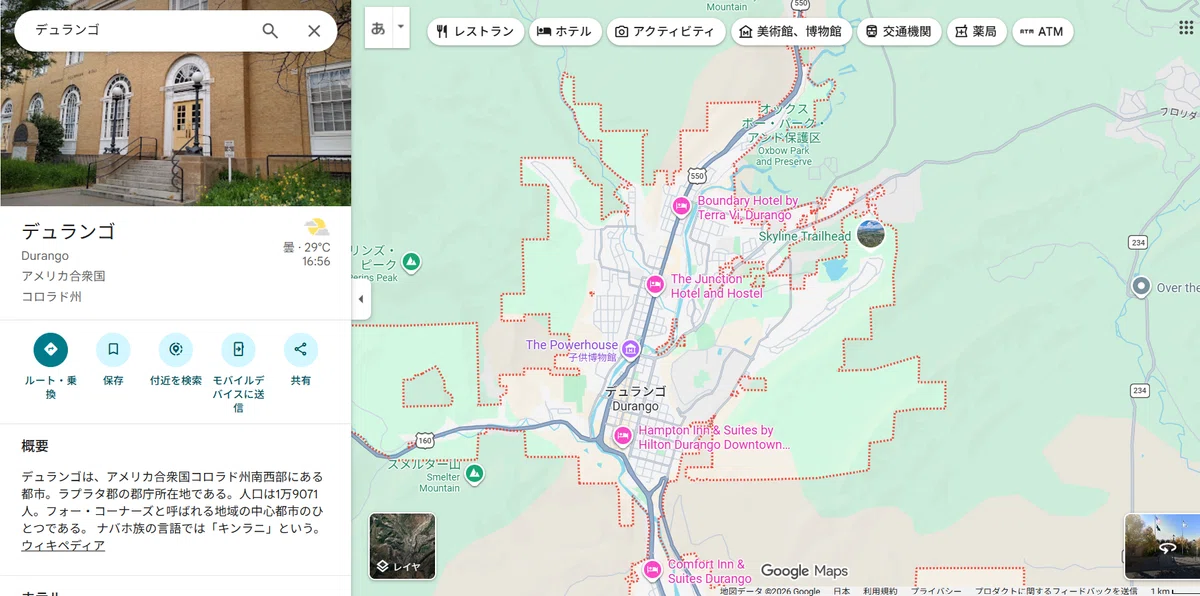Click the search magnifier icon

pos(270,31)
